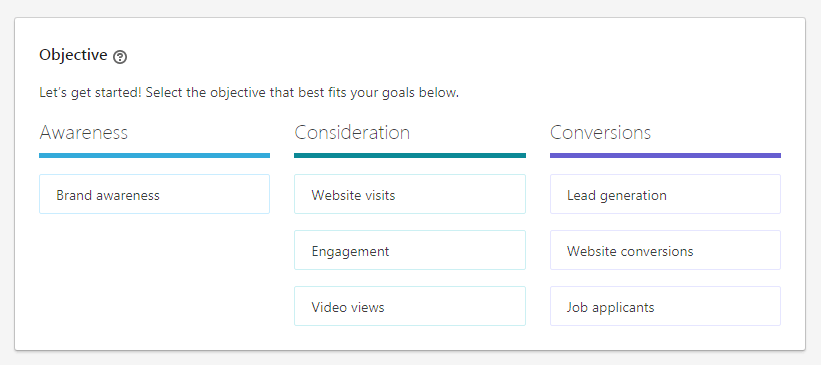Viewport: 821px width, 365px height.
Task: Click the Consideration column heading
Action: click(352, 132)
